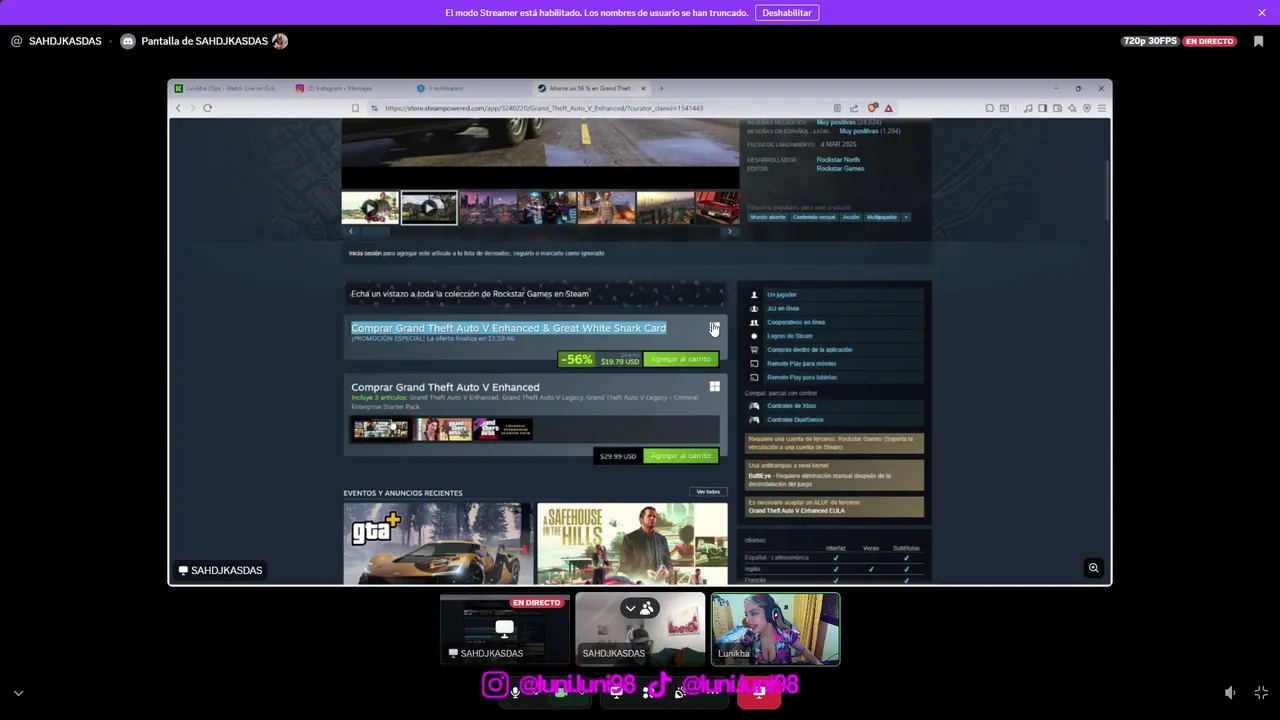Screen dimensions: 1280x720
Task: Expand chevron on SAHDJKASDAS camera tile
Action: pos(630,608)
